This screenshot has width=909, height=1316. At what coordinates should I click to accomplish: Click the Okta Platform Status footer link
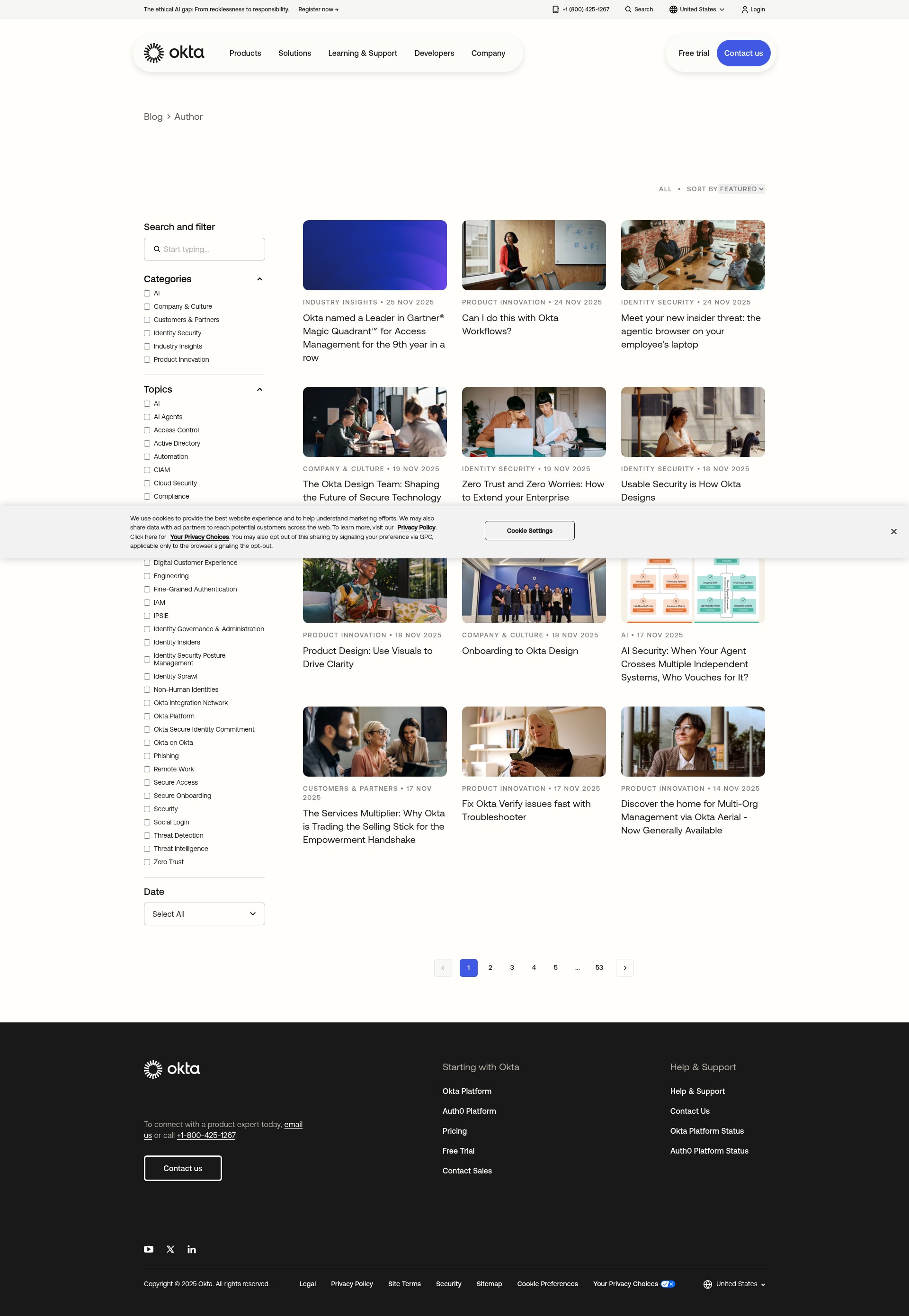(707, 1131)
